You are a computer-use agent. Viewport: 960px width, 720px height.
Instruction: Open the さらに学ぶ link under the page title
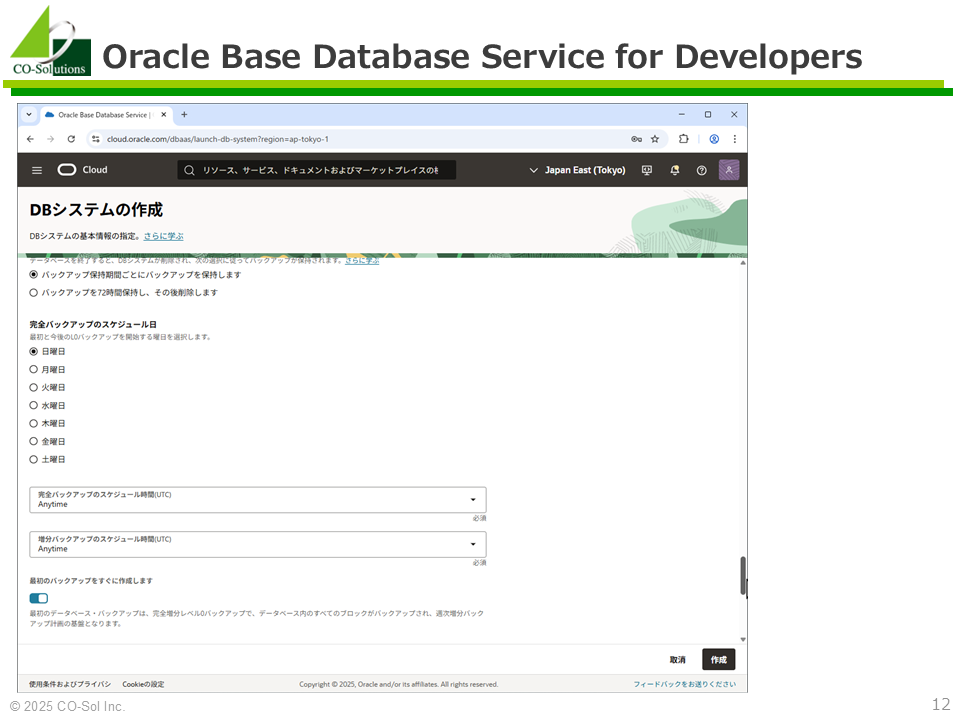(163, 236)
